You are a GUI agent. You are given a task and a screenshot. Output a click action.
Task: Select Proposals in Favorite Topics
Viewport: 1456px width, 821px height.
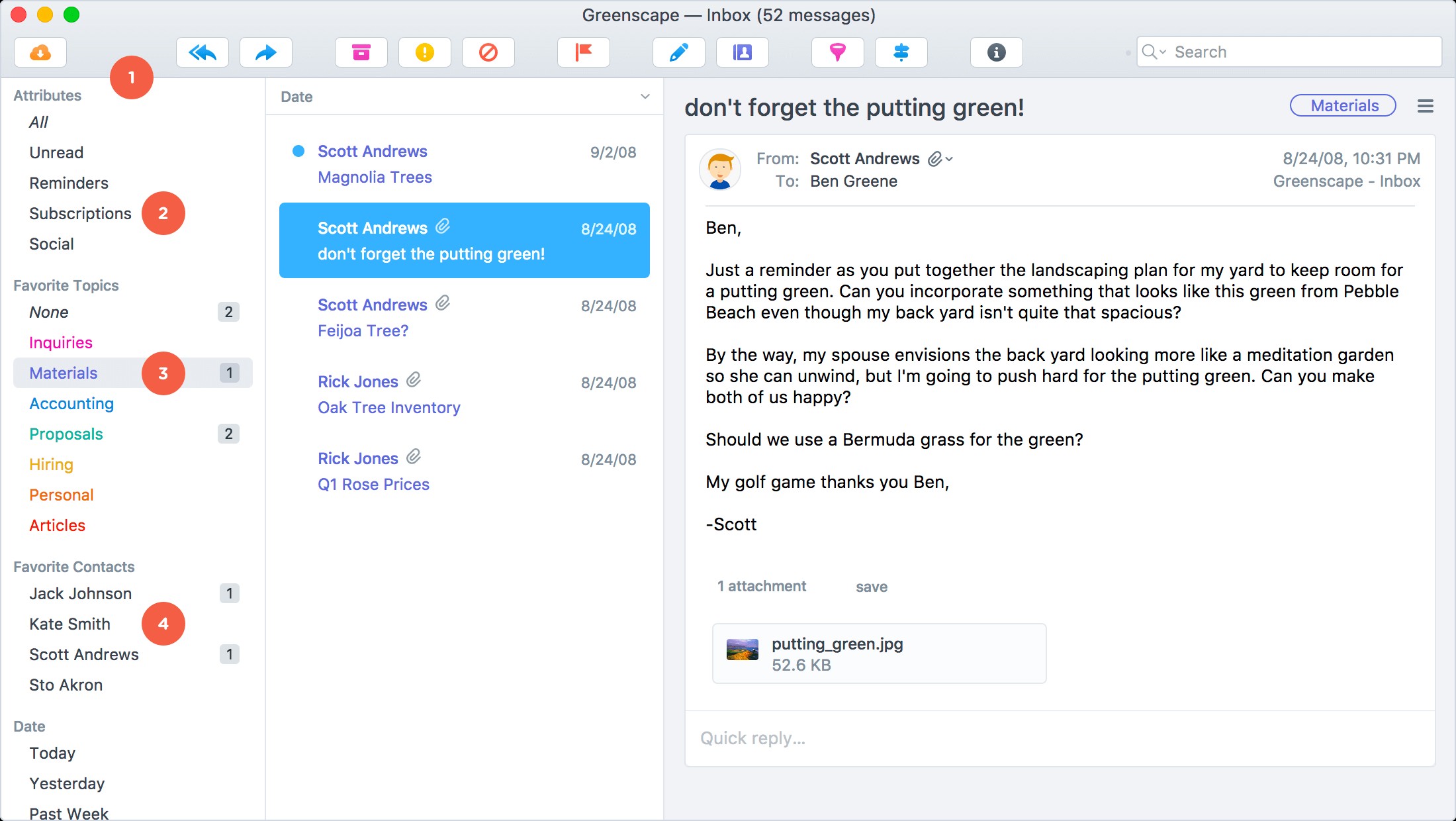[66, 434]
